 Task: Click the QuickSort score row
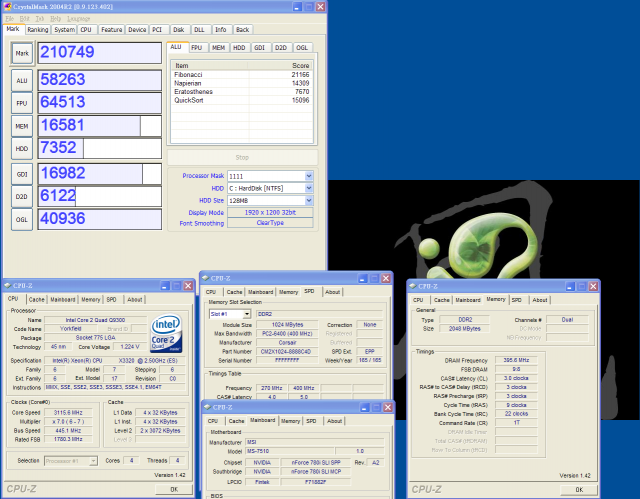tap(242, 100)
